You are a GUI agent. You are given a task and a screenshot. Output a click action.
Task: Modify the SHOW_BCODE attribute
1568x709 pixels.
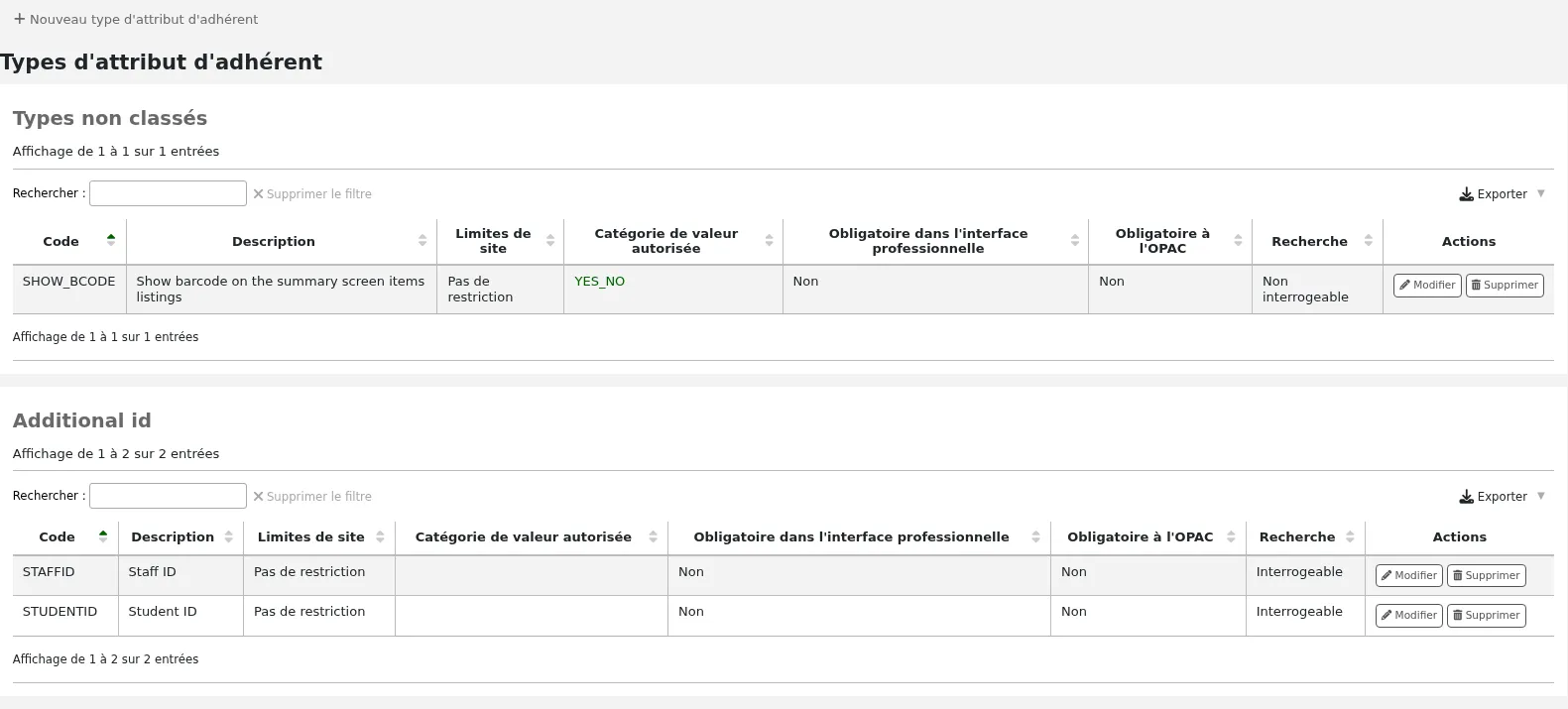click(1427, 286)
